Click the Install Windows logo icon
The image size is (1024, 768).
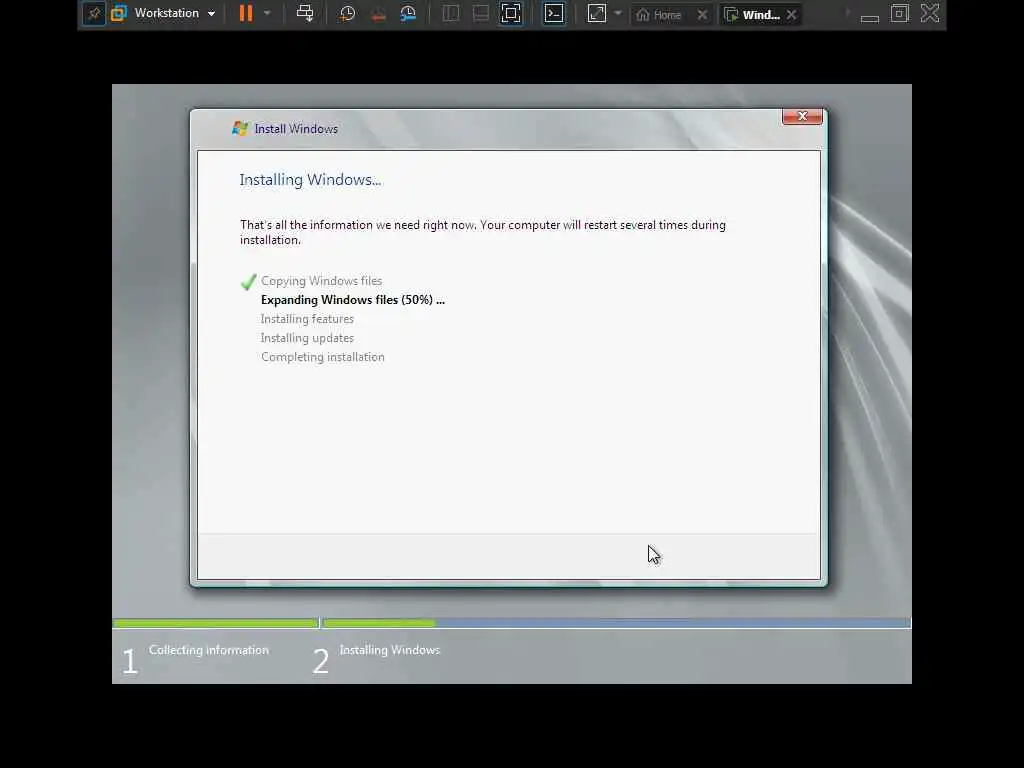tap(240, 129)
